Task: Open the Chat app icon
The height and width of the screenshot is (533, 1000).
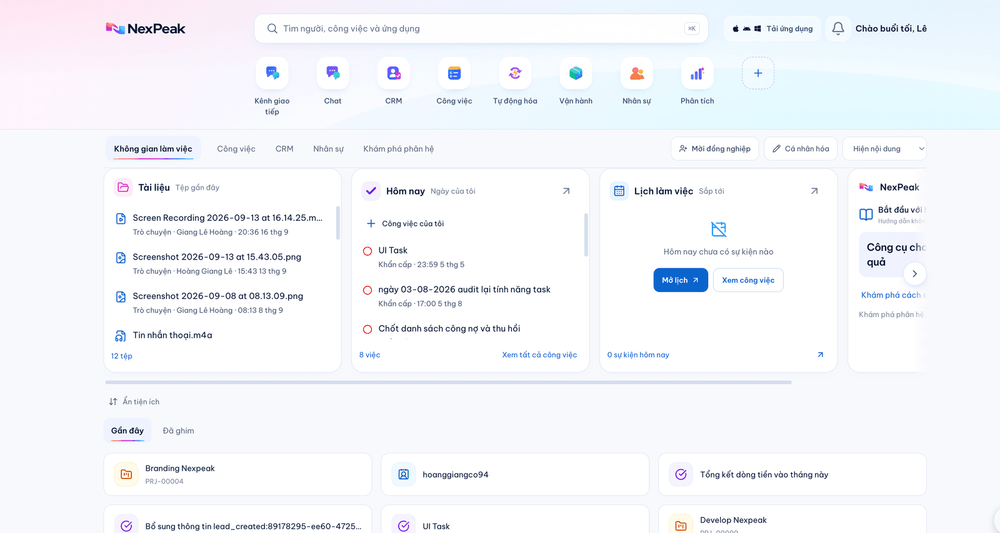Action: [333, 73]
